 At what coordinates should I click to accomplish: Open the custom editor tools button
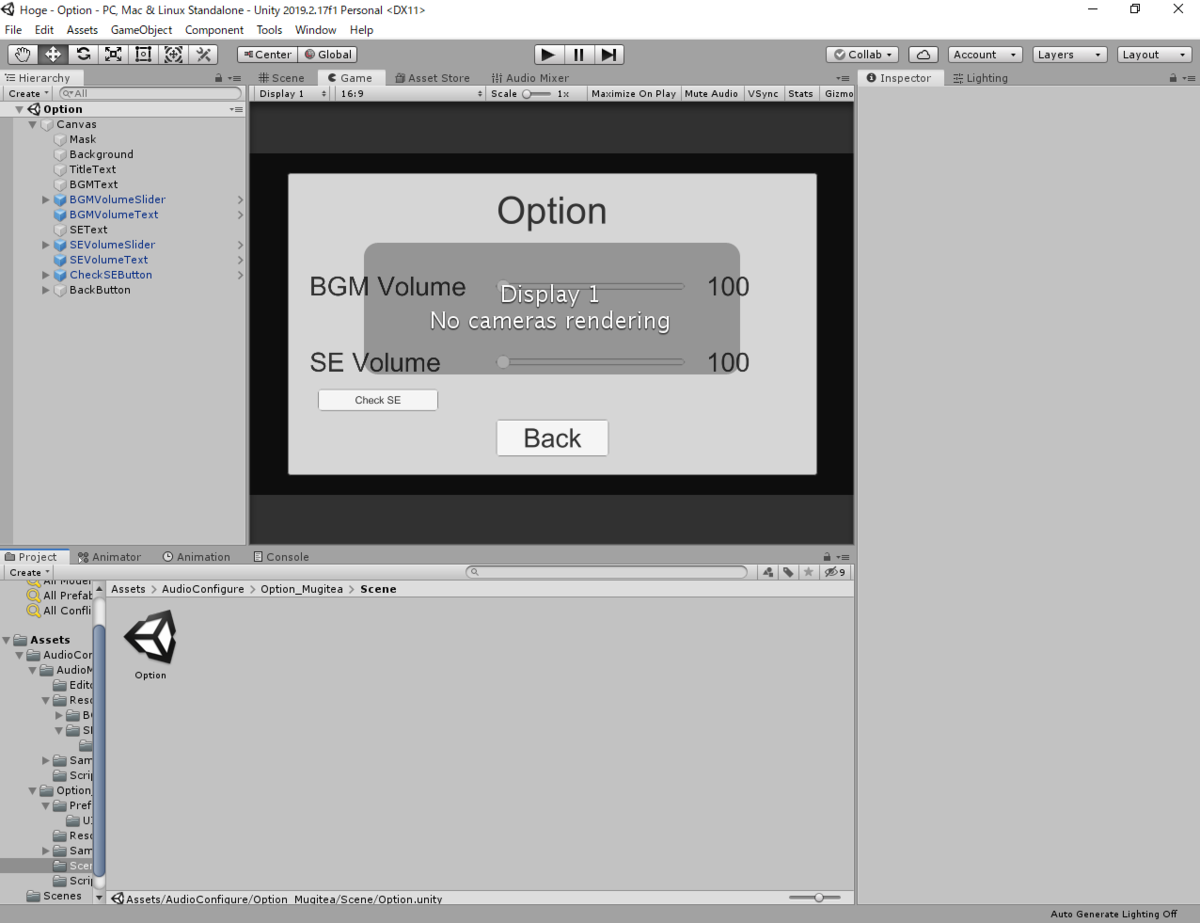point(203,54)
